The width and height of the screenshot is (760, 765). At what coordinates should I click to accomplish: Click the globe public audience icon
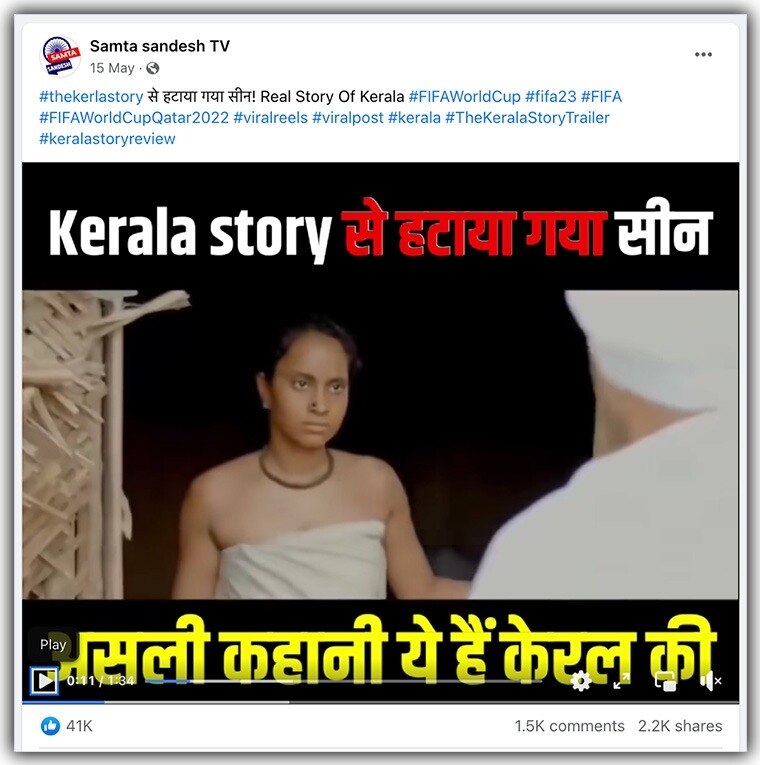tap(152, 68)
